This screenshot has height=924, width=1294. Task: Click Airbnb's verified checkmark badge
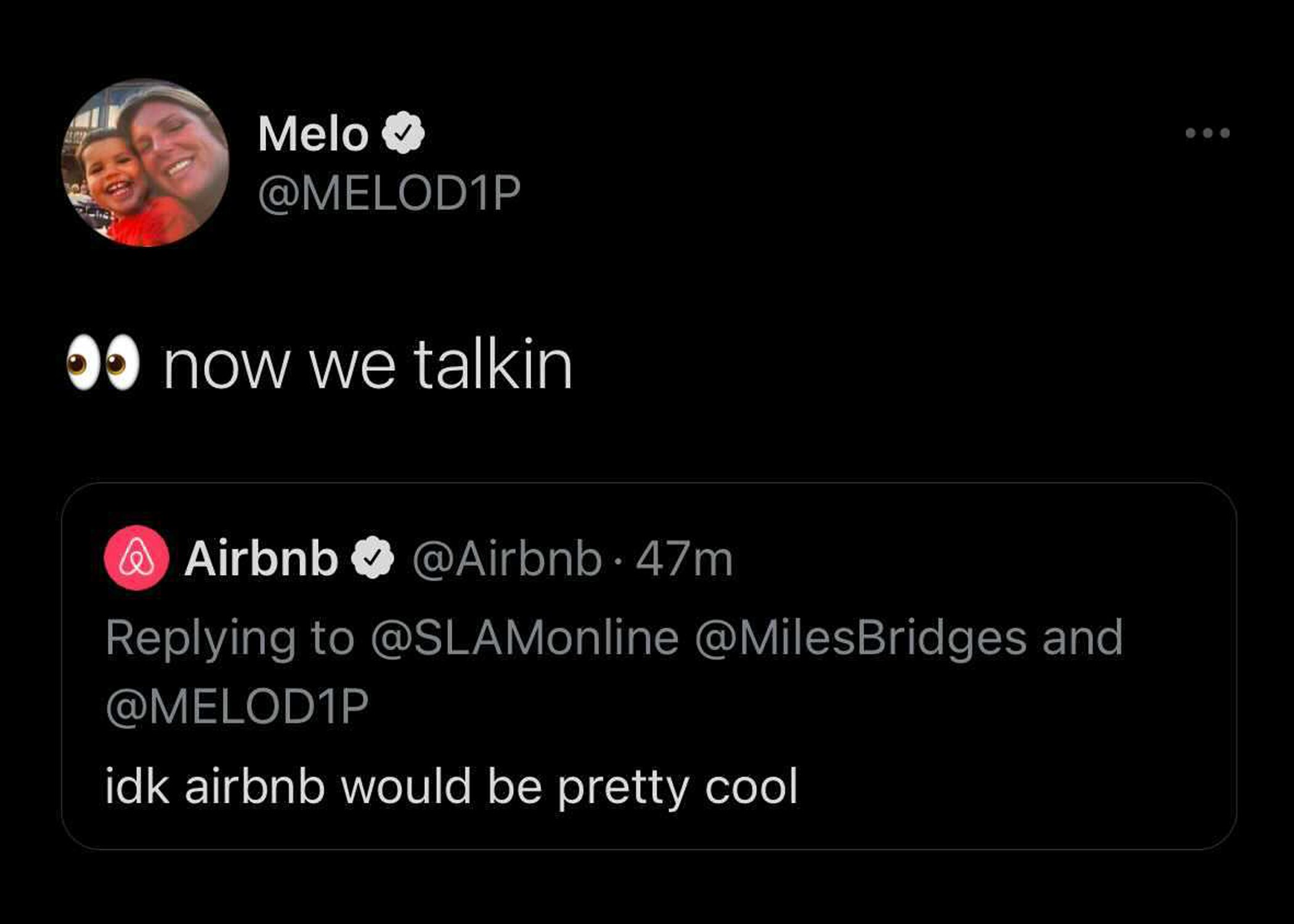tap(372, 558)
